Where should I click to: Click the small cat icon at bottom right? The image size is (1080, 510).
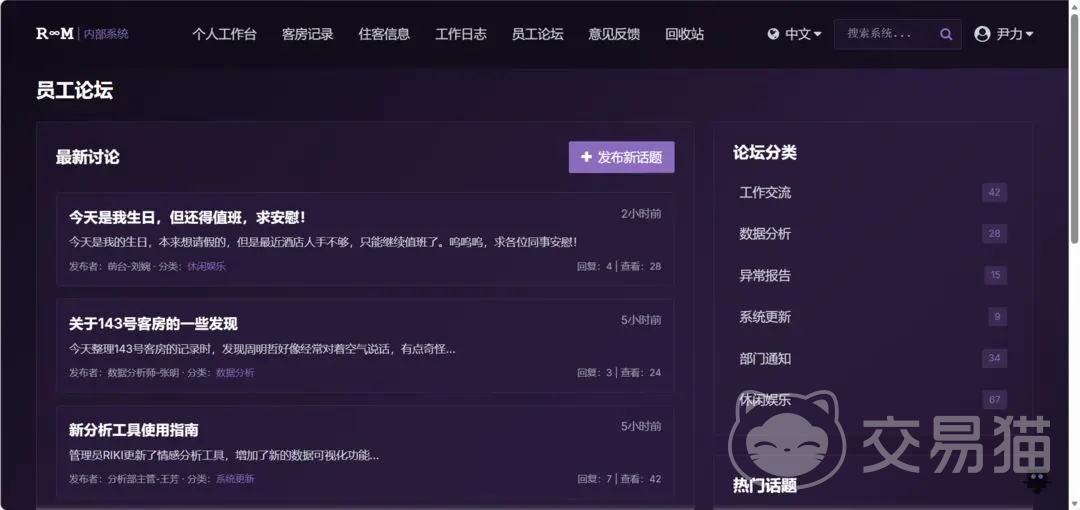tap(1038, 483)
